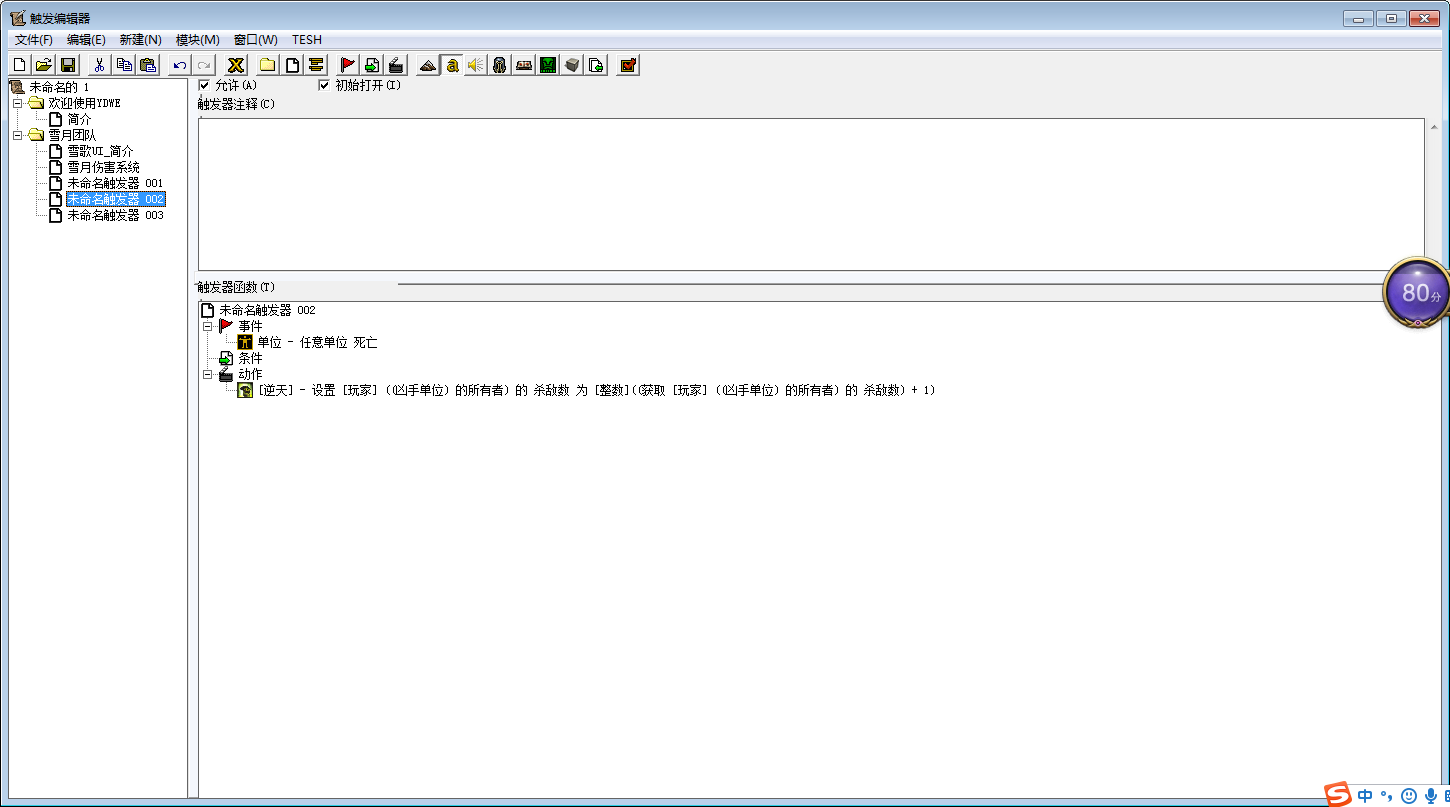Click the clapperboard New Action icon
The width and height of the screenshot is (1450, 807).
click(x=396, y=65)
